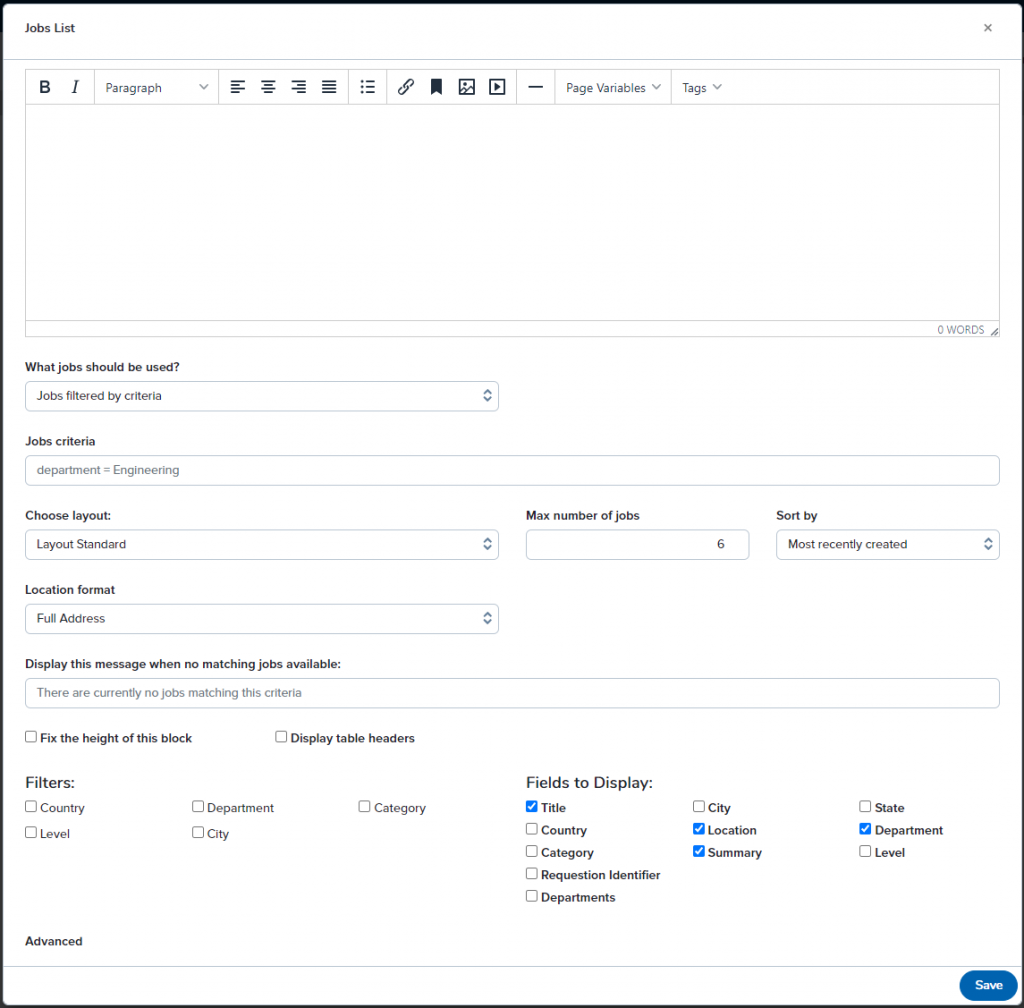Insert an image into the editor
The image size is (1024, 1008).
466,88
